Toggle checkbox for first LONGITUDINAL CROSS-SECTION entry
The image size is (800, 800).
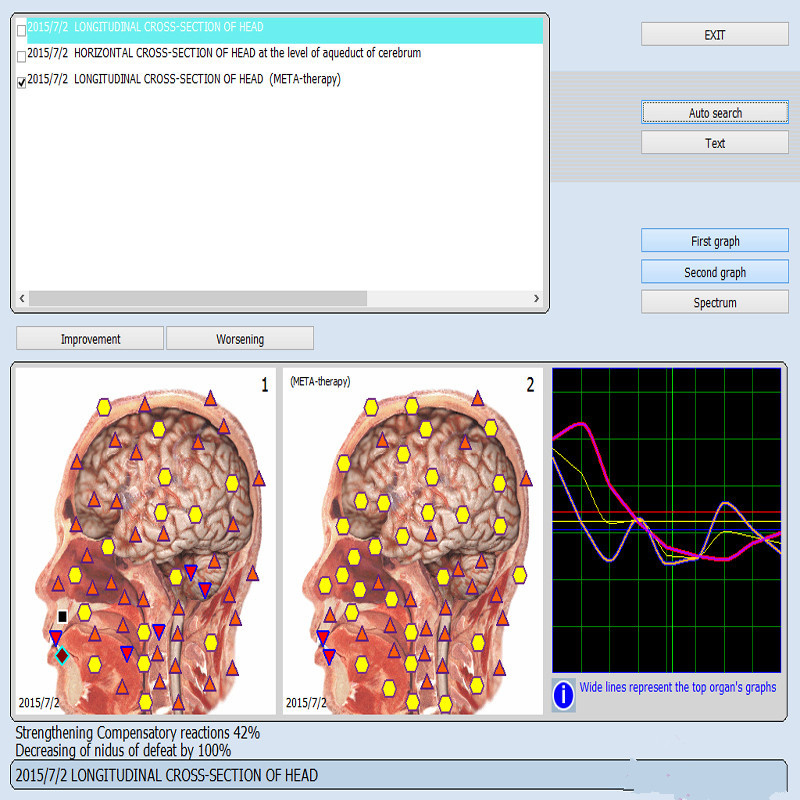coord(21,31)
